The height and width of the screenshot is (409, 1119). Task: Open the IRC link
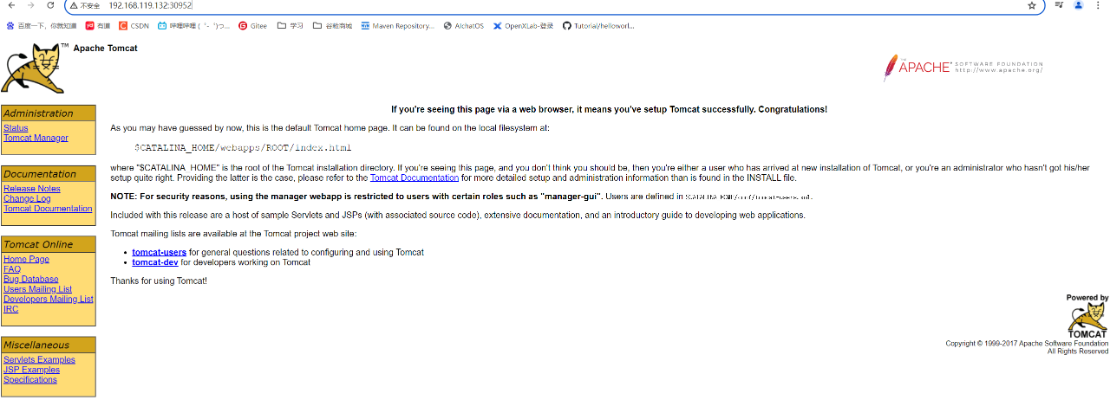tap(11, 309)
